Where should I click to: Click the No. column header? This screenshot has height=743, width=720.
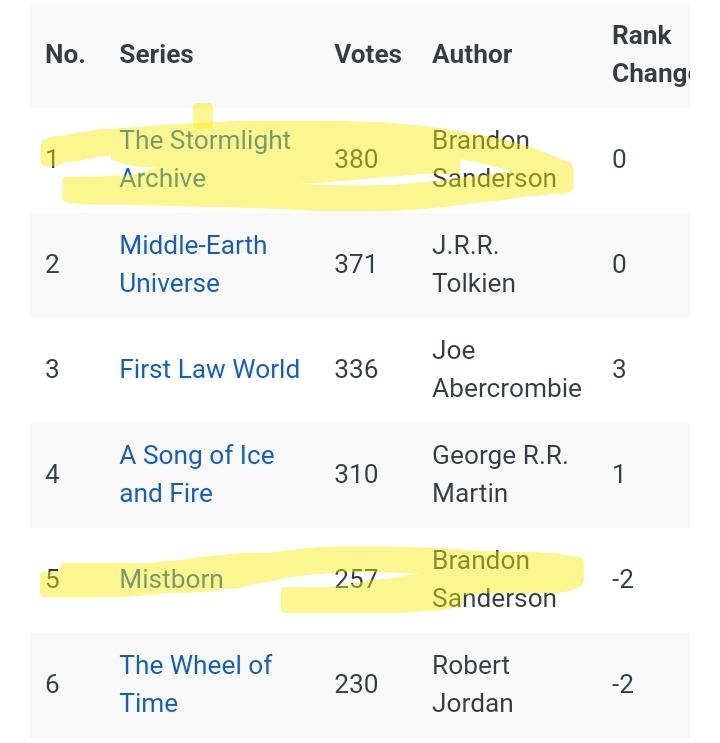pos(65,54)
